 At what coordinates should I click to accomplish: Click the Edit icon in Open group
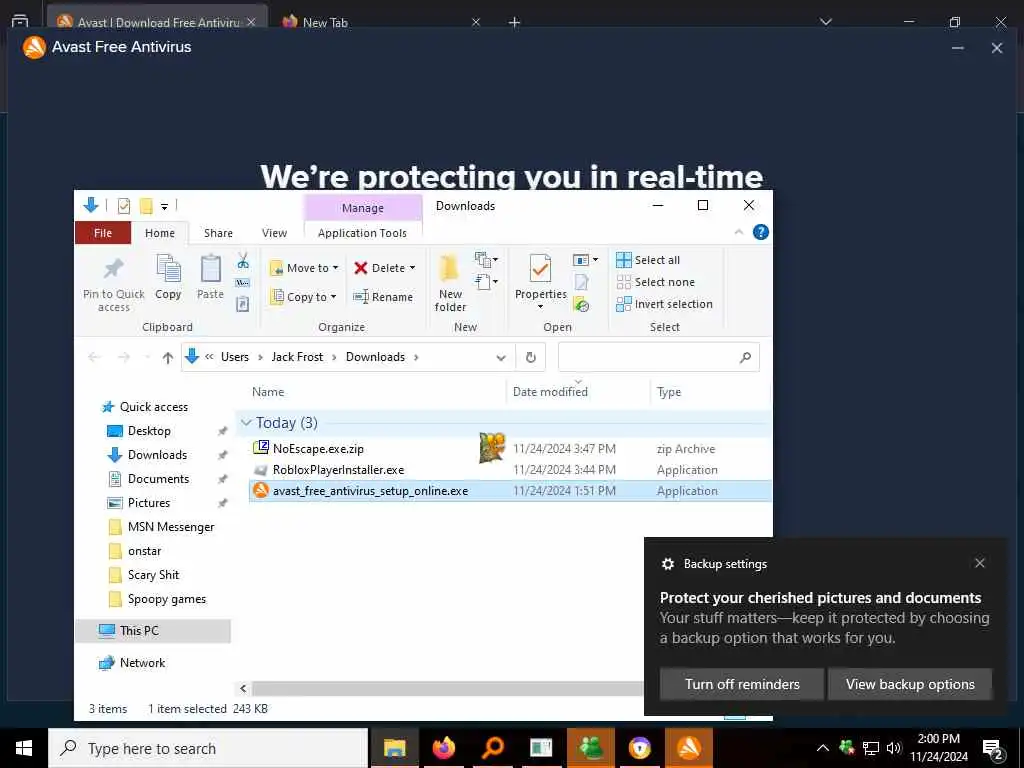581,282
